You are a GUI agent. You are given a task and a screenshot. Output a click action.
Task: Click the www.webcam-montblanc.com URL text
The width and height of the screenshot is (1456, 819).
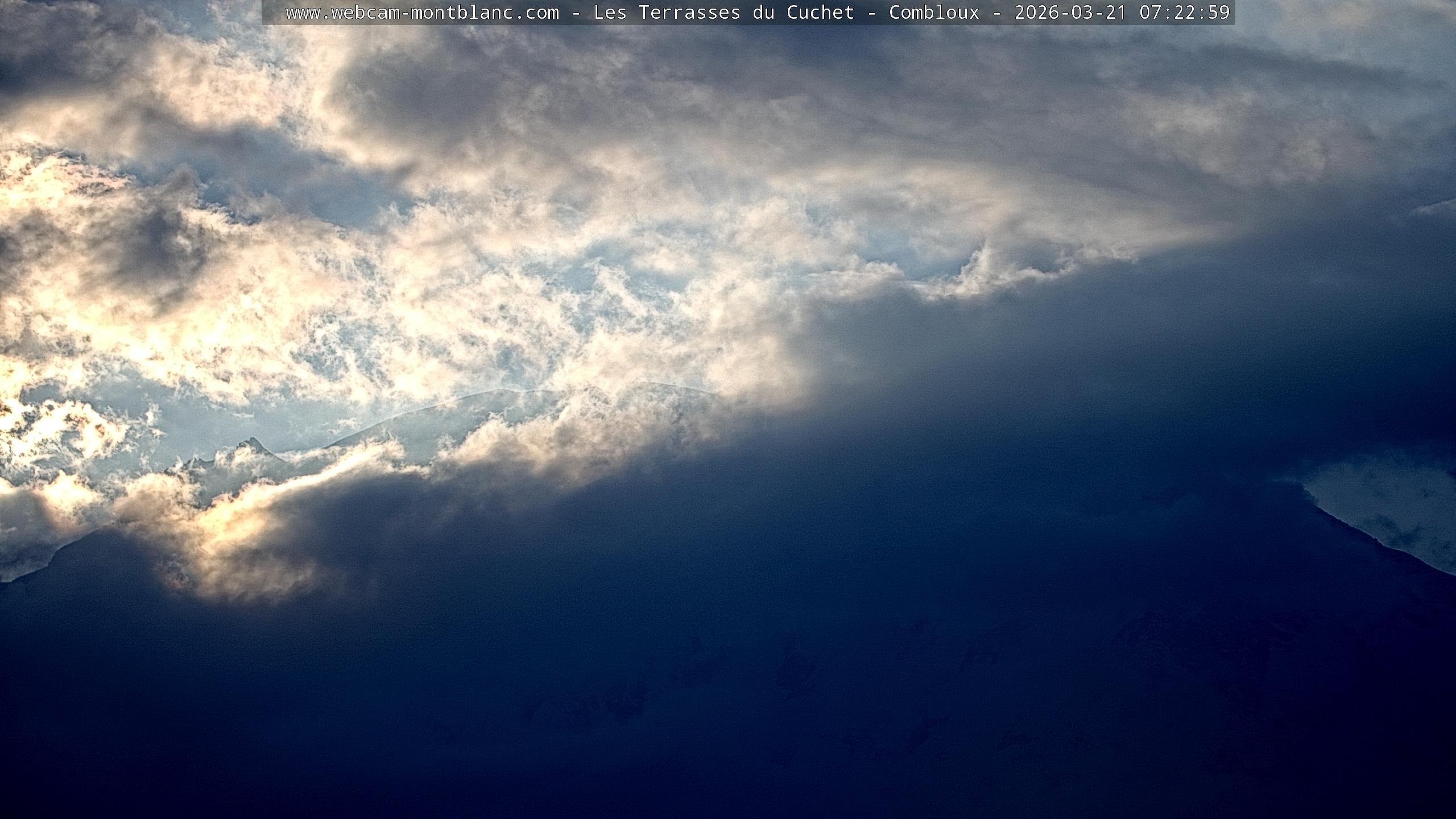422,13
